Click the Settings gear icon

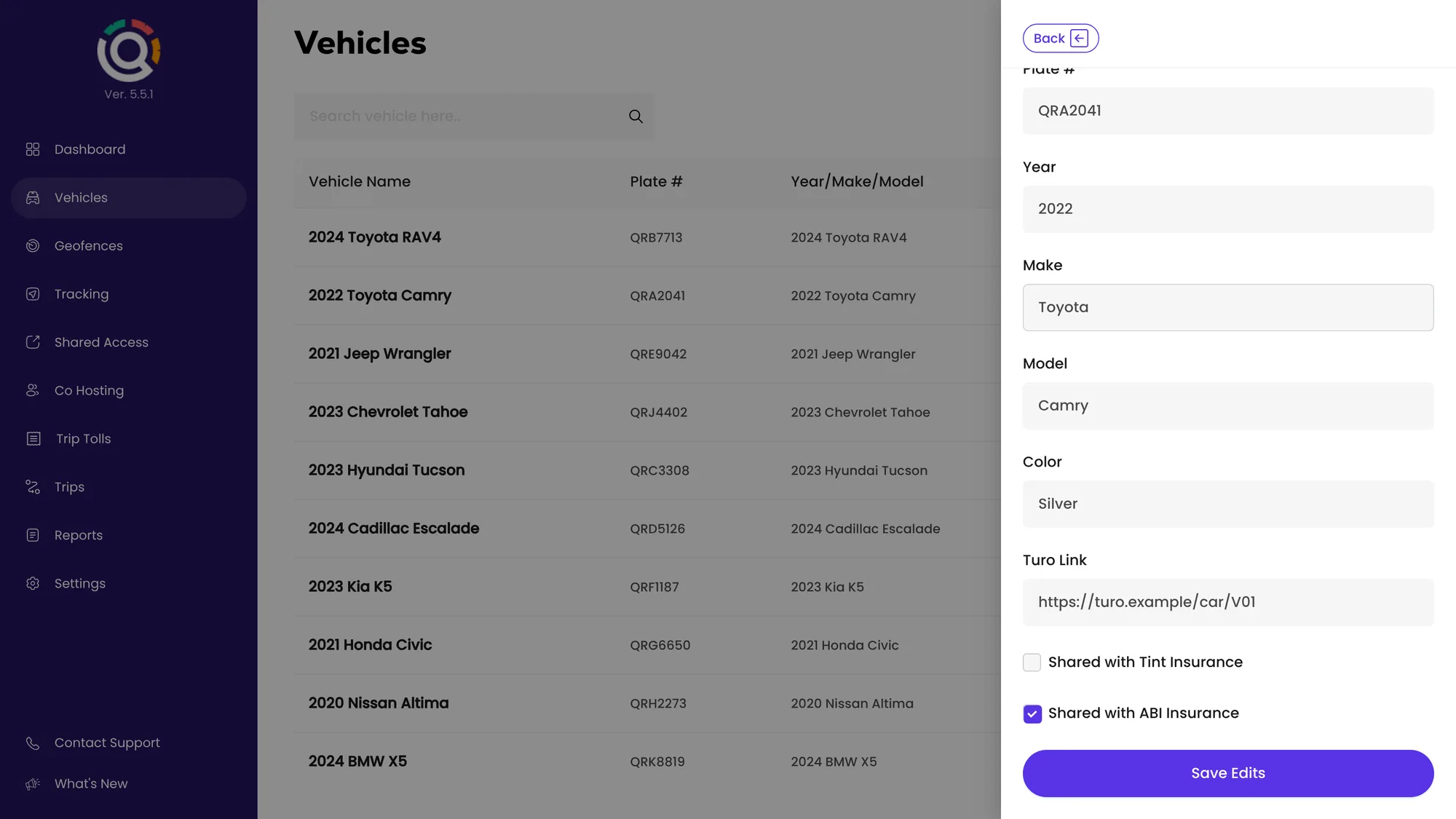[x=33, y=583]
